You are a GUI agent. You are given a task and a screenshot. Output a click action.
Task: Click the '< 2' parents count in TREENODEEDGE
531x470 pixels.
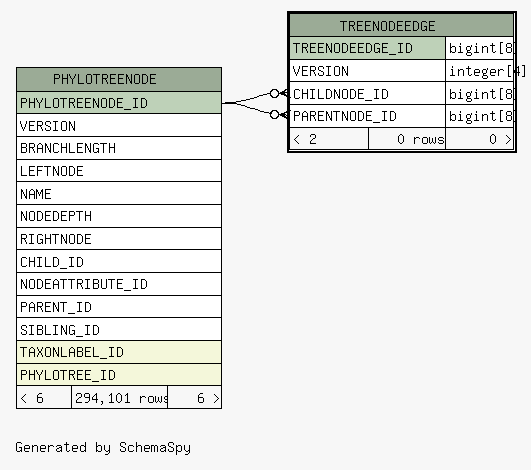pyautogui.click(x=329, y=139)
